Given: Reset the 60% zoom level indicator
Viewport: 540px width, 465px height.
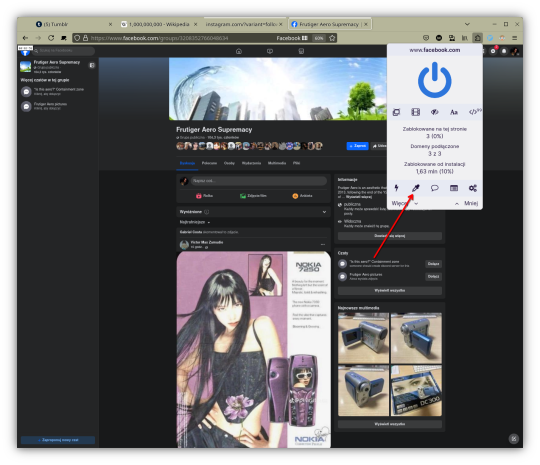Looking at the screenshot, I should pos(319,38).
